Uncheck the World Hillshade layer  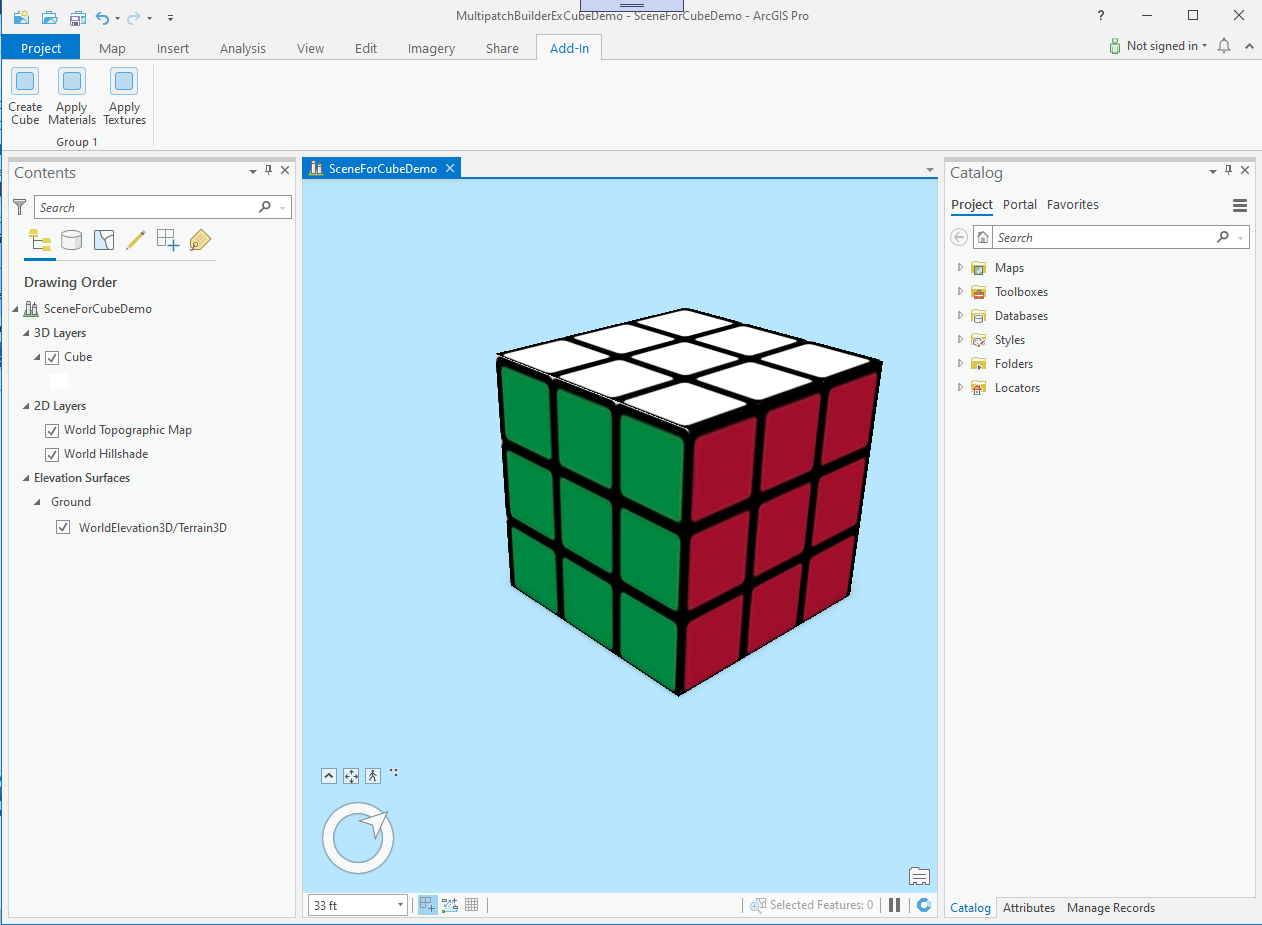pyautogui.click(x=51, y=453)
